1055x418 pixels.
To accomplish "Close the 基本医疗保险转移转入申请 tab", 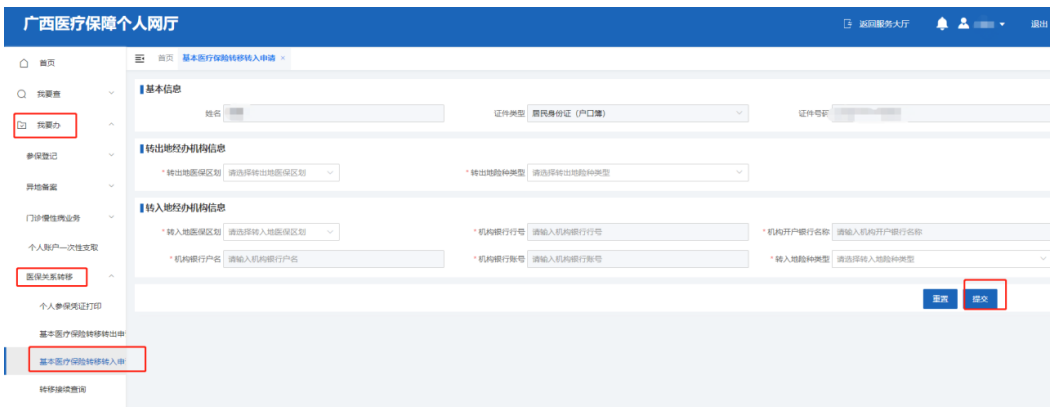I will pyautogui.click(x=283, y=58).
